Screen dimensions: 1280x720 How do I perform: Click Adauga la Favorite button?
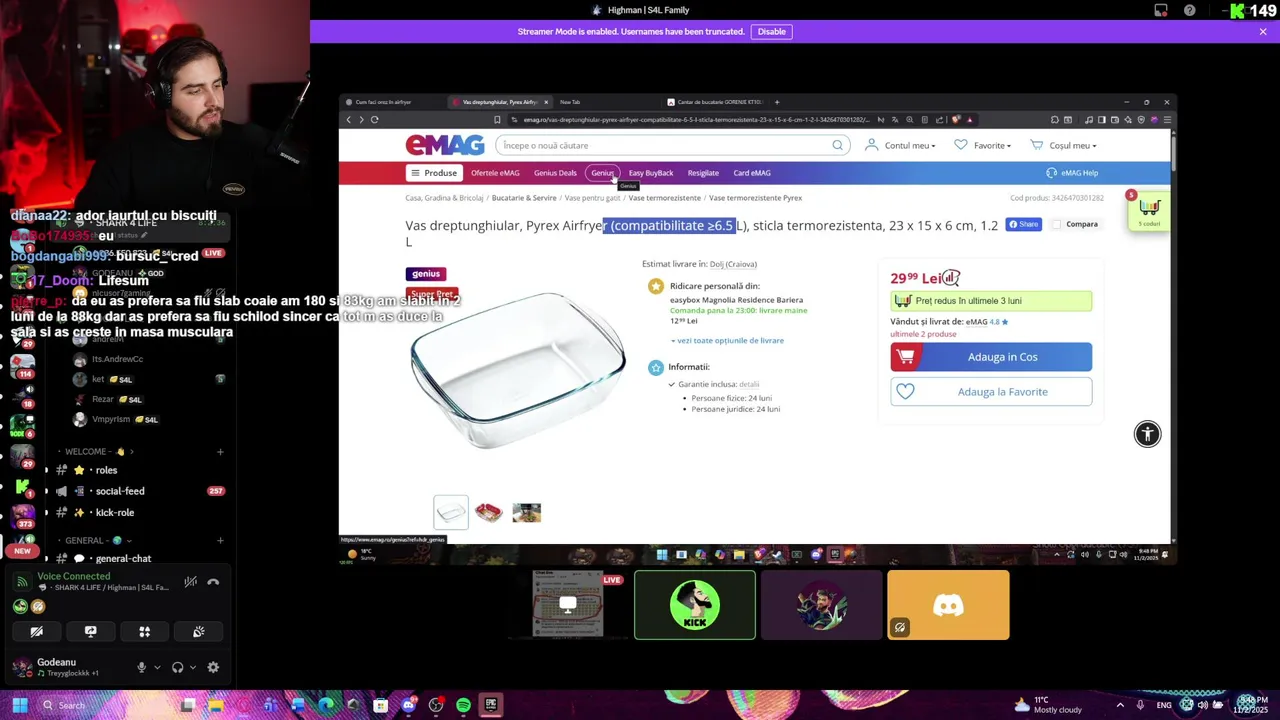(991, 392)
